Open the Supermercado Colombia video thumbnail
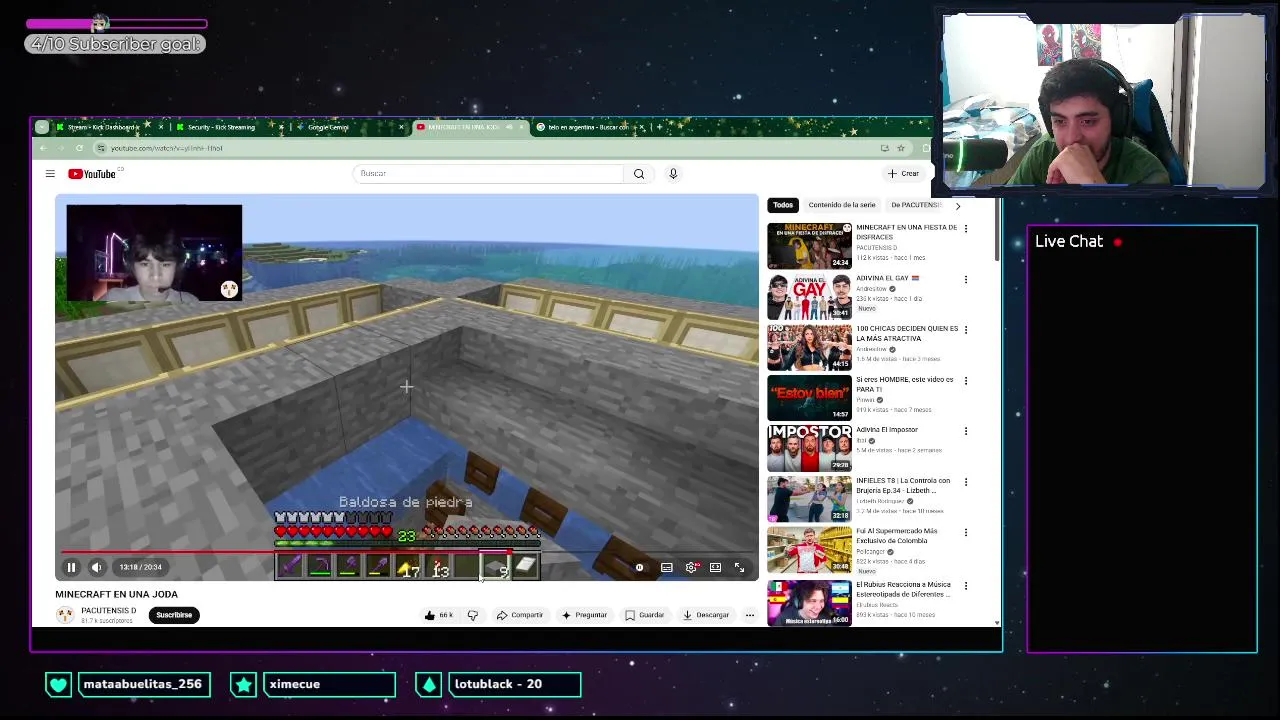Viewport: 1280px width, 720px height. (x=809, y=550)
